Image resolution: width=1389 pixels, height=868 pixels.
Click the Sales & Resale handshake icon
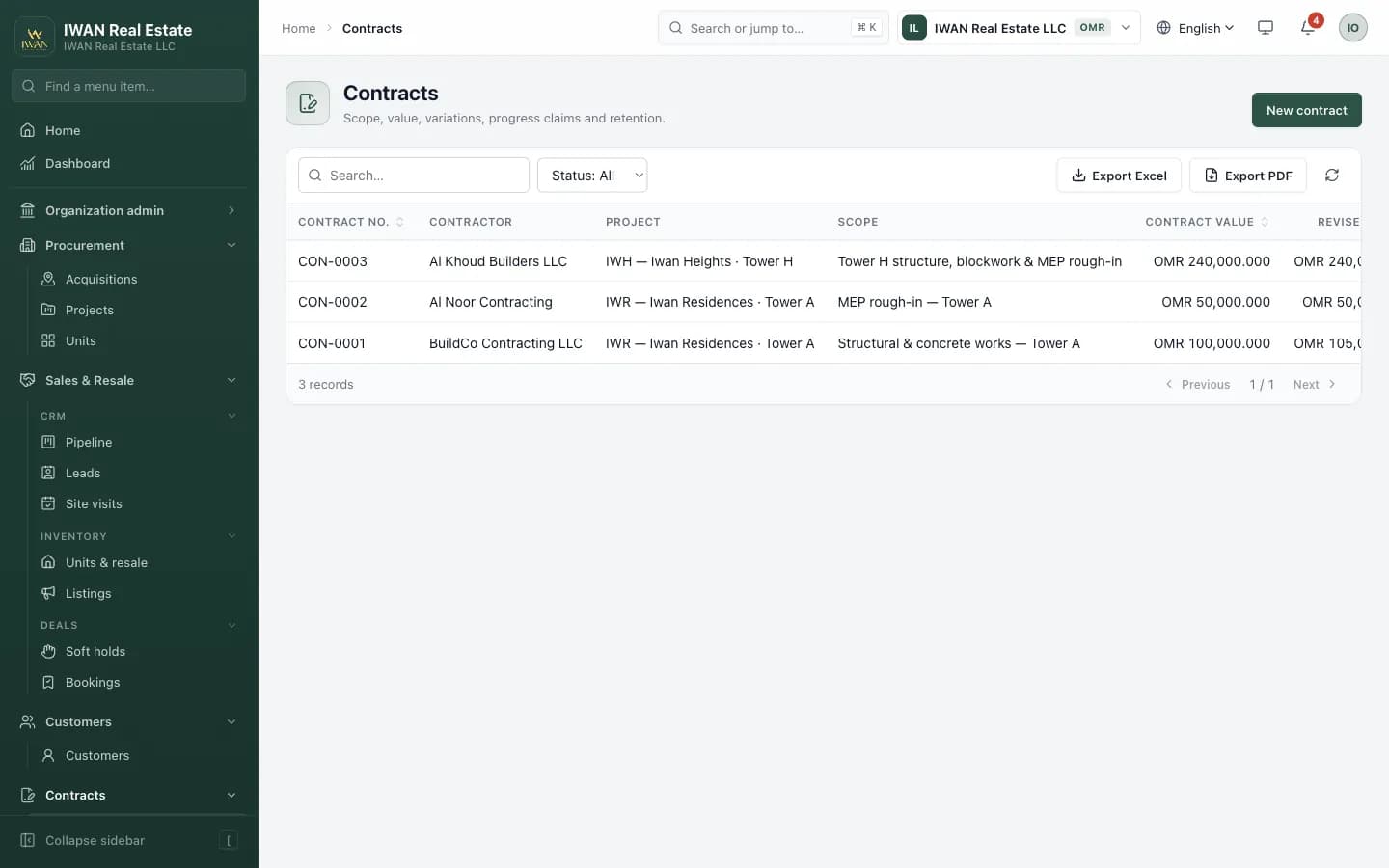28,380
